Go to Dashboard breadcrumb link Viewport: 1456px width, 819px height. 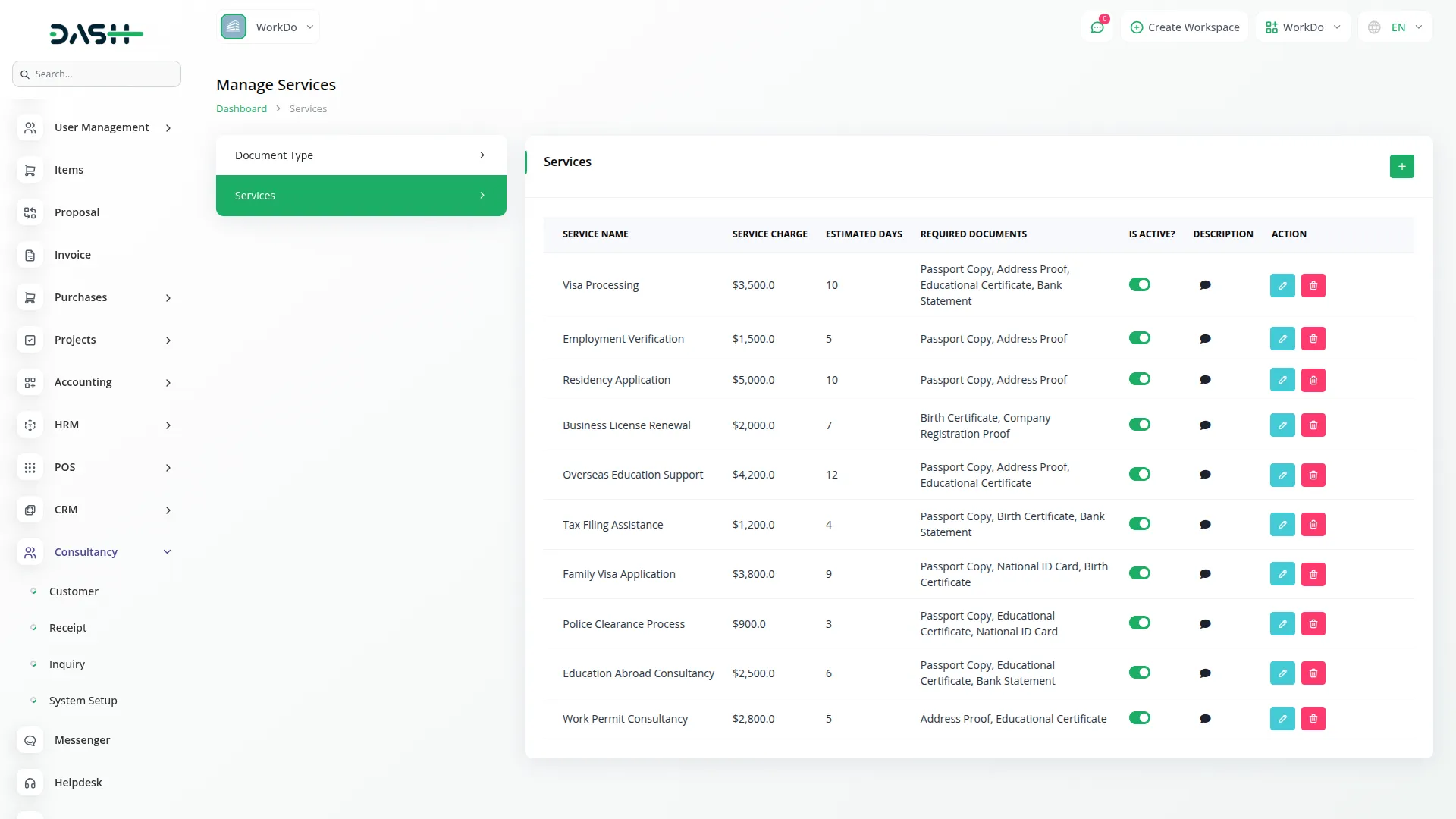(241, 109)
